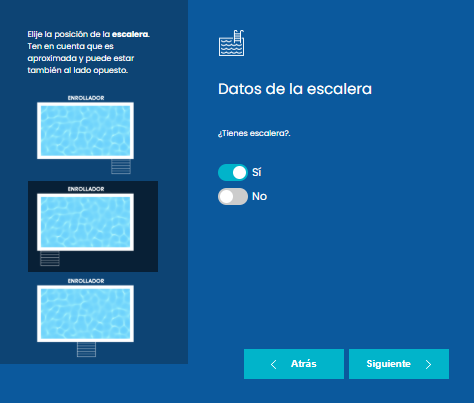Click the No label next to the toggle
This screenshot has height=403, width=474.
tap(259, 196)
